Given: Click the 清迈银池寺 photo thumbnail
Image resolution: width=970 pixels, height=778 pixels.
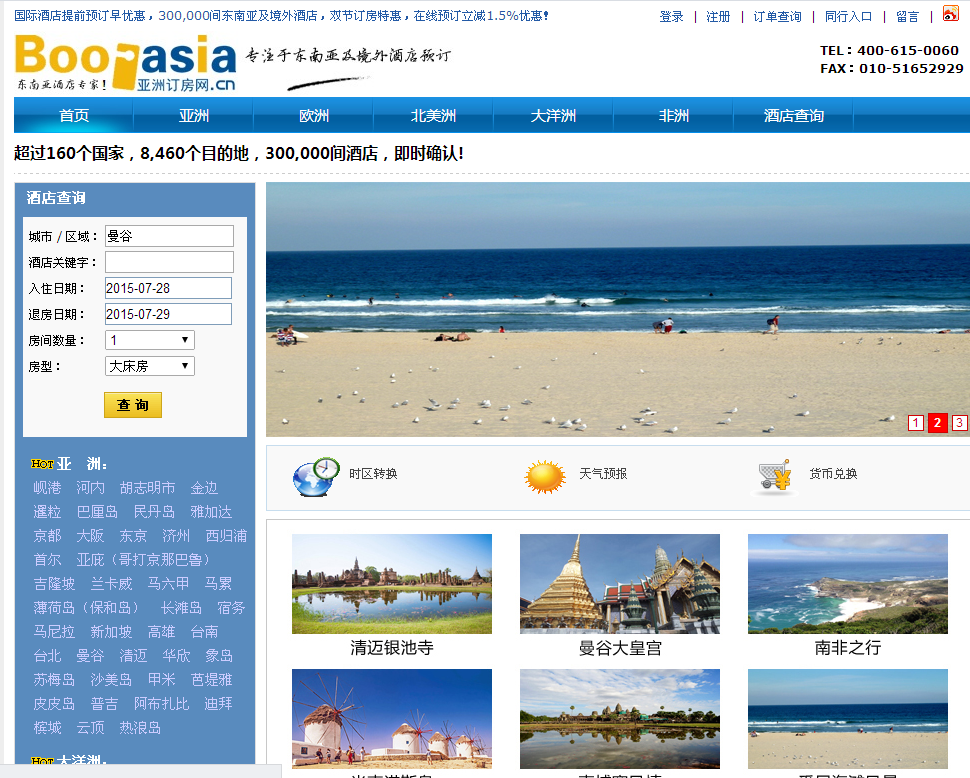Looking at the screenshot, I should (392, 584).
